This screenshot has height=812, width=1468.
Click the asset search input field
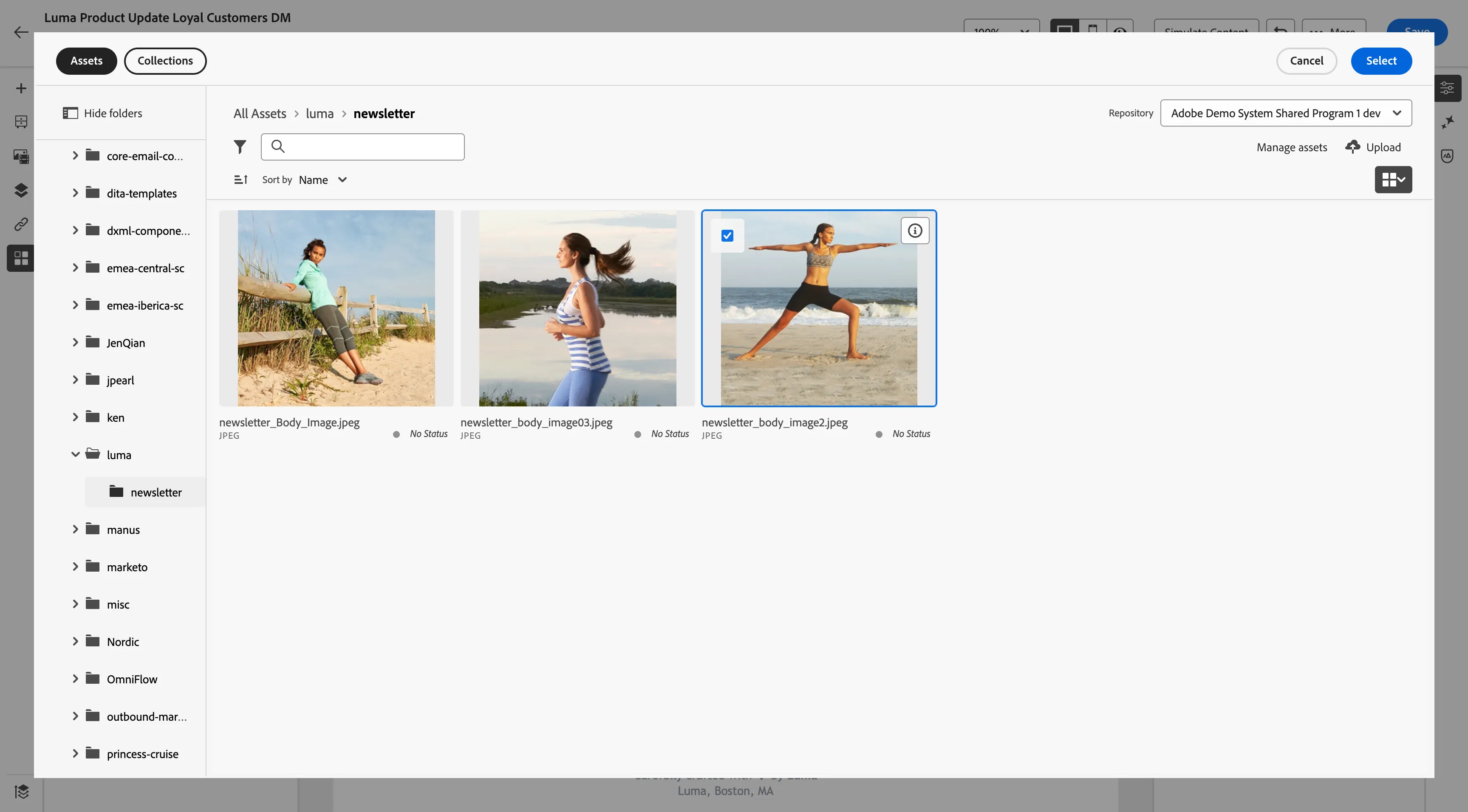(362, 147)
